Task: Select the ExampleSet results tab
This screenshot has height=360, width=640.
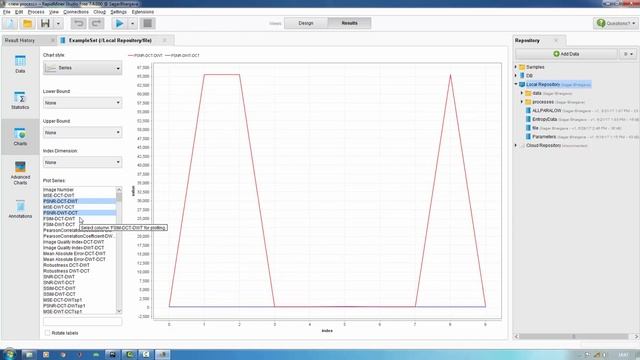Action: (x=110, y=40)
